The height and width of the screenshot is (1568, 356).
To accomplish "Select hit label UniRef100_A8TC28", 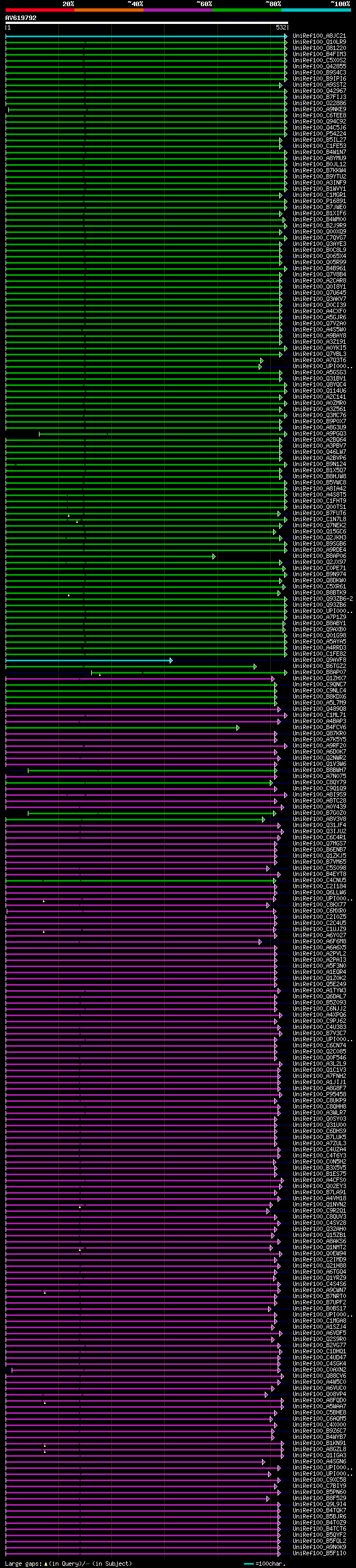I will (319, 801).
